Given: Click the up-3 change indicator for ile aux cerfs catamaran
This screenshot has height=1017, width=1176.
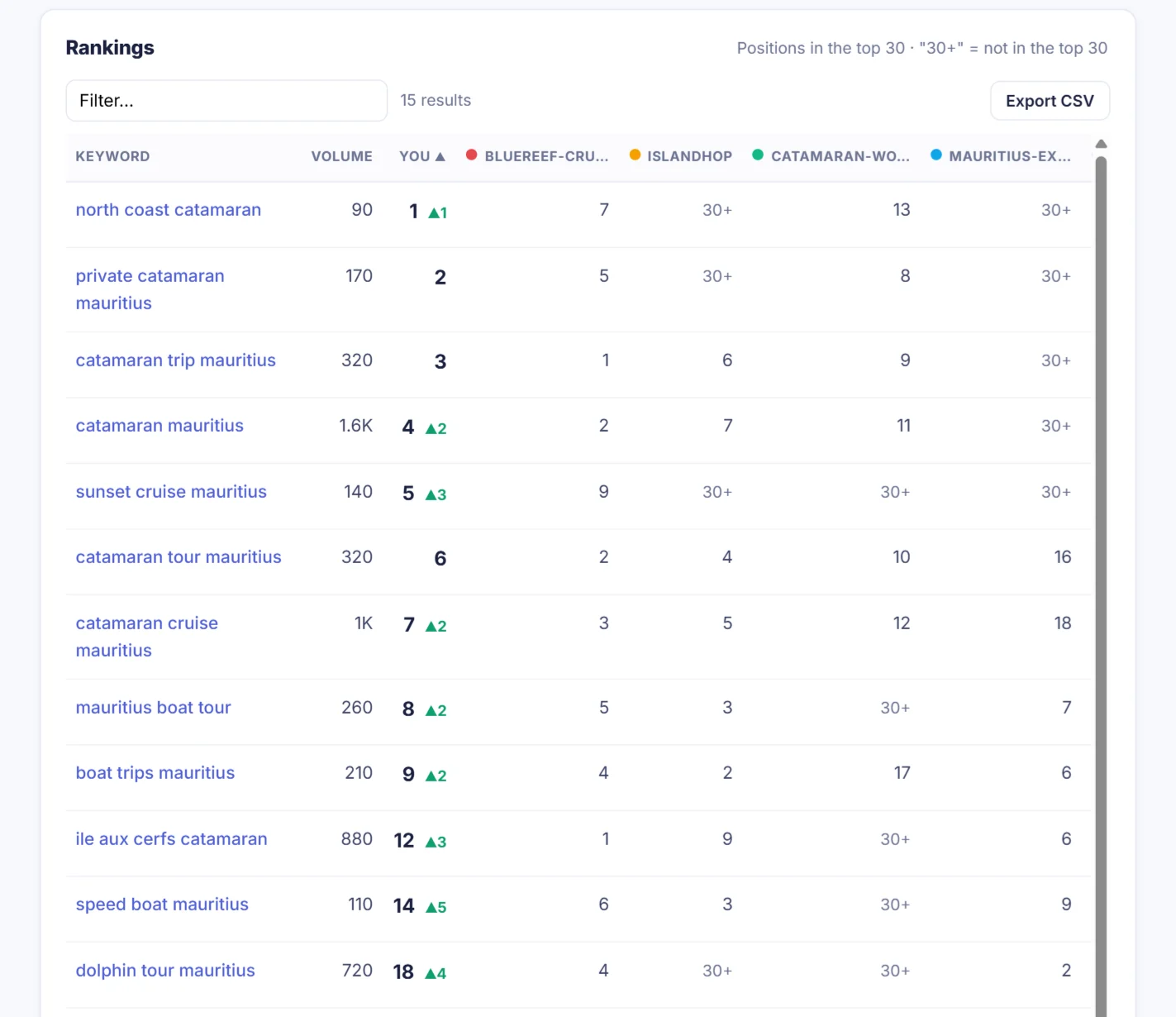Looking at the screenshot, I should 436,842.
